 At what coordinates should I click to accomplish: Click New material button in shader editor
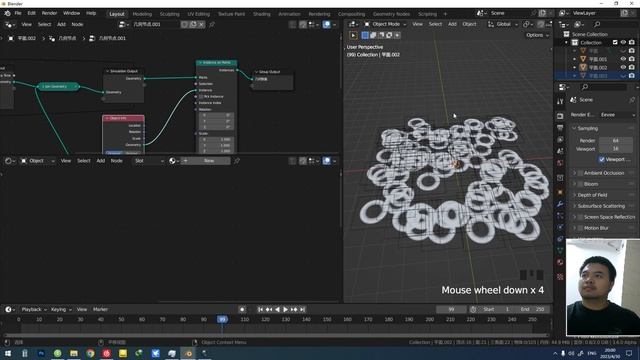point(209,161)
